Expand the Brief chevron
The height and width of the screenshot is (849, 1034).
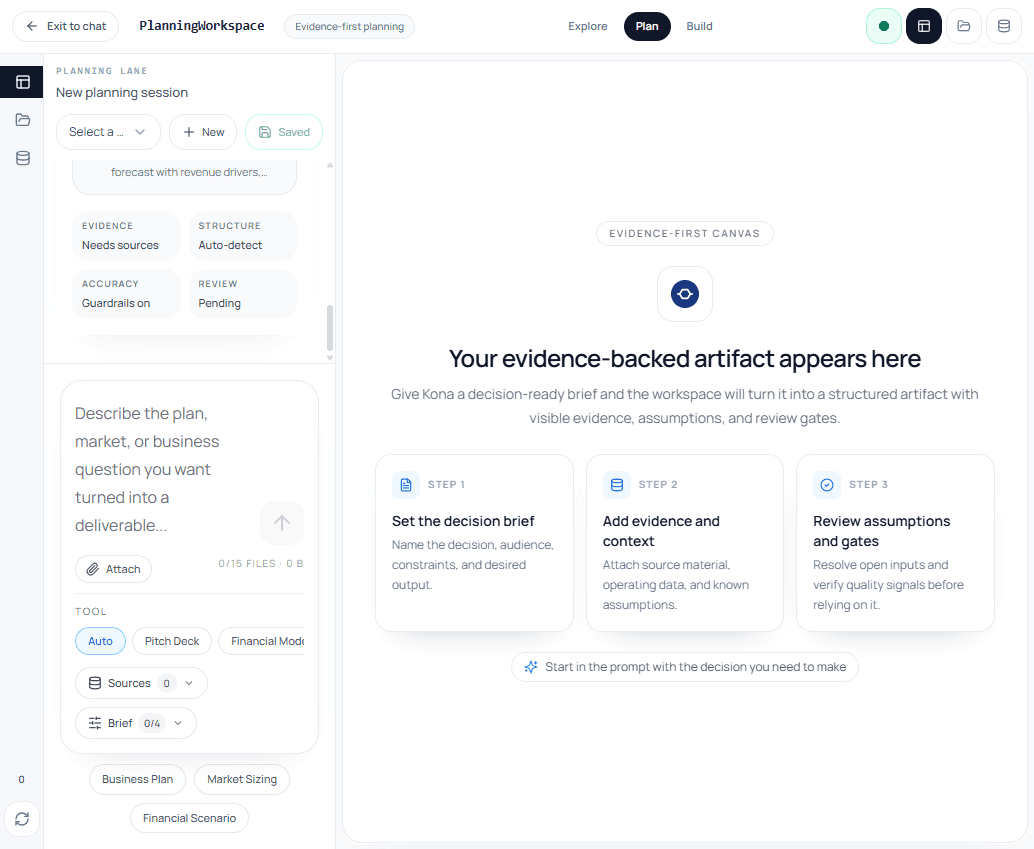(x=178, y=723)
